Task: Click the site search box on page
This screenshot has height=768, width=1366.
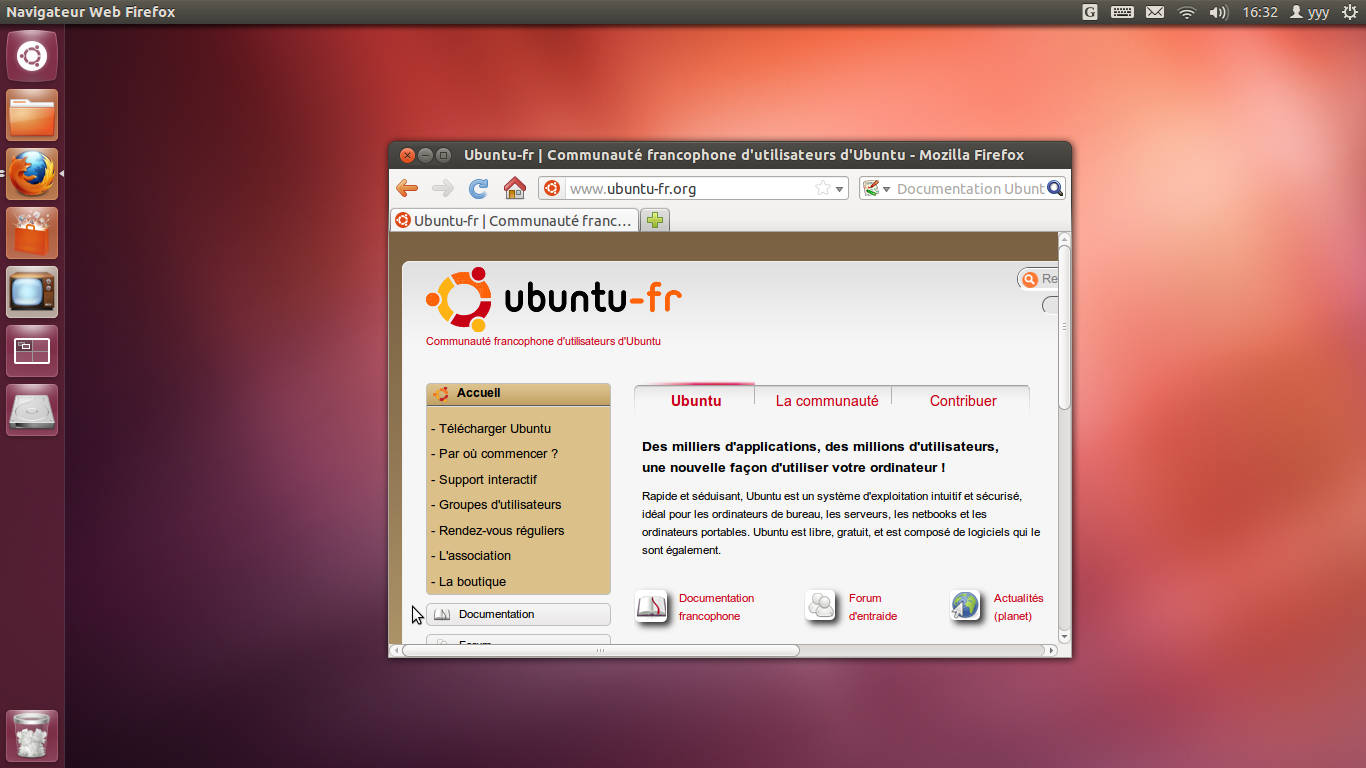Action: (x=1038, y=279)
